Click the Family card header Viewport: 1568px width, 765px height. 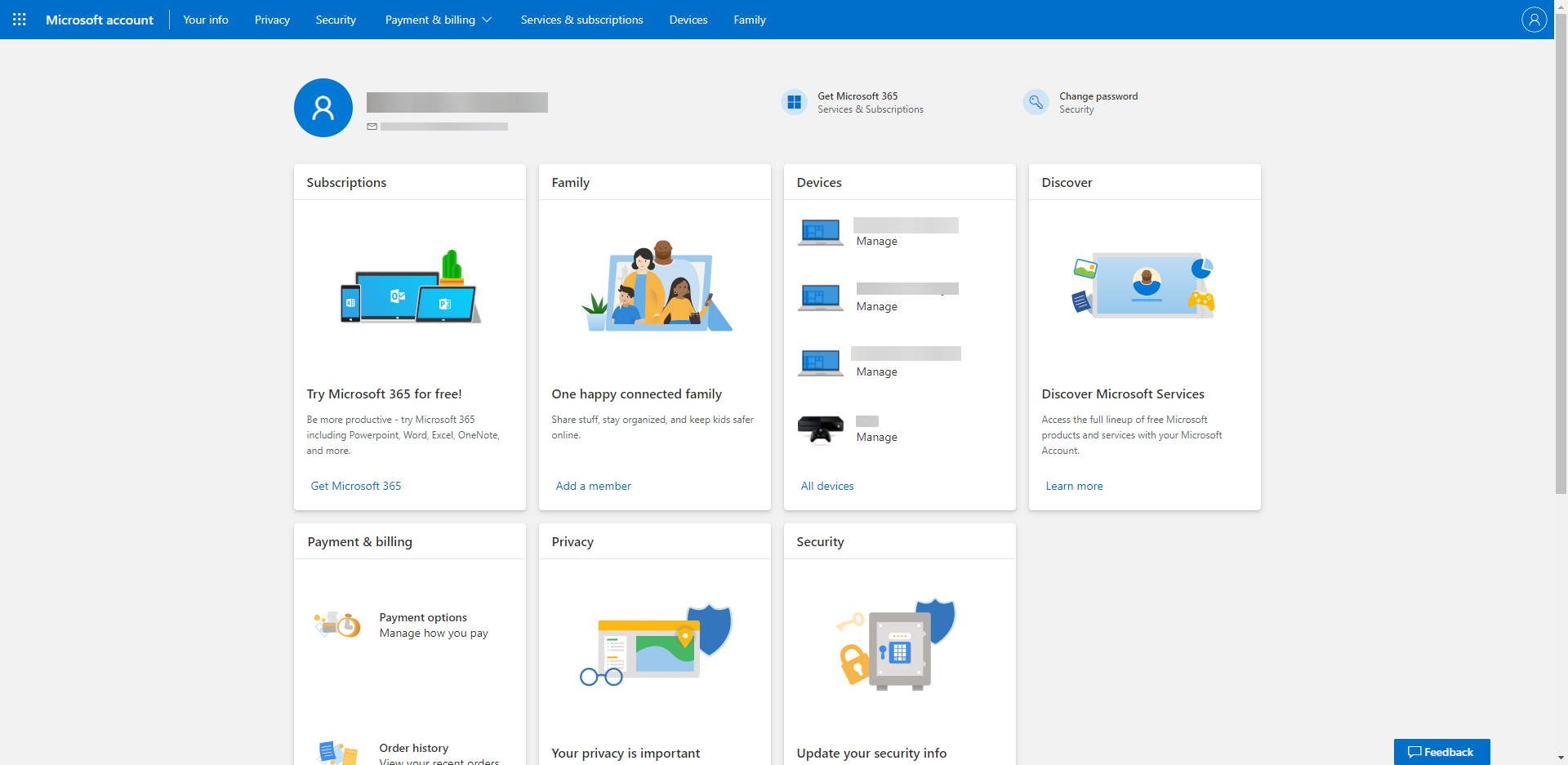click(655, 182)
